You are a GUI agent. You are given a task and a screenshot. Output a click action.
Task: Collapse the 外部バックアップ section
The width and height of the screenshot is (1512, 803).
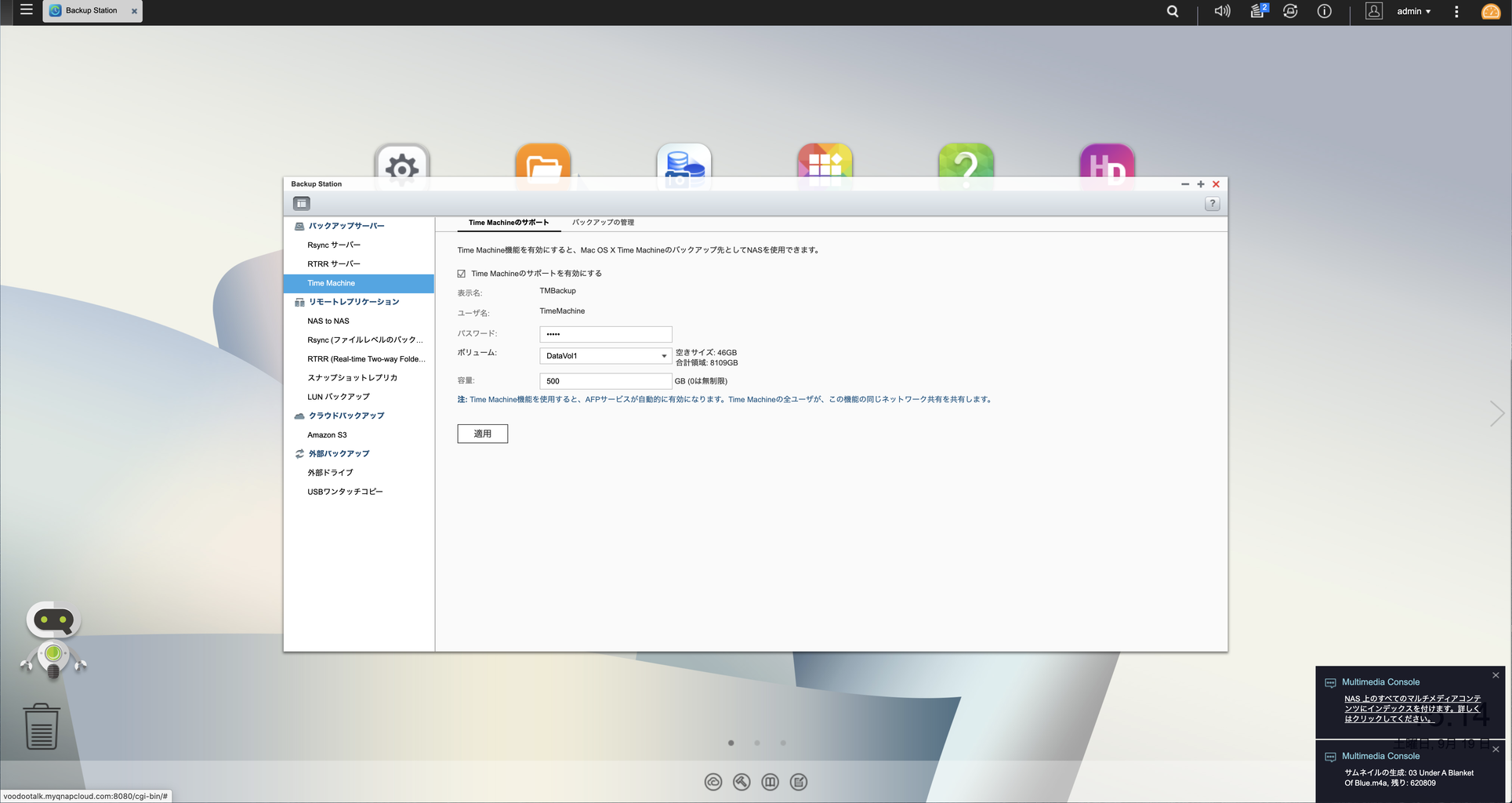pos(338,454)
